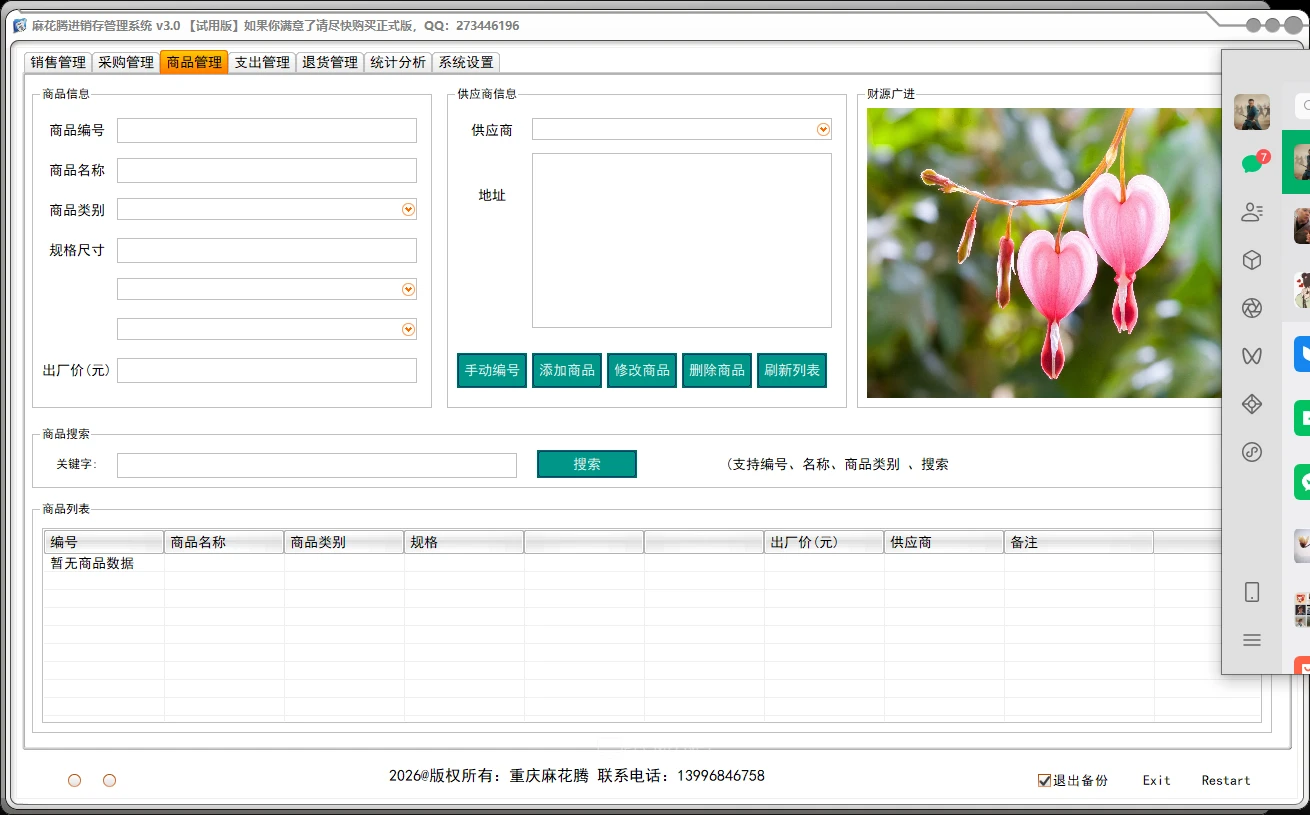
Task: Open the Mini Programs icon
Action: click(1252, 404)
